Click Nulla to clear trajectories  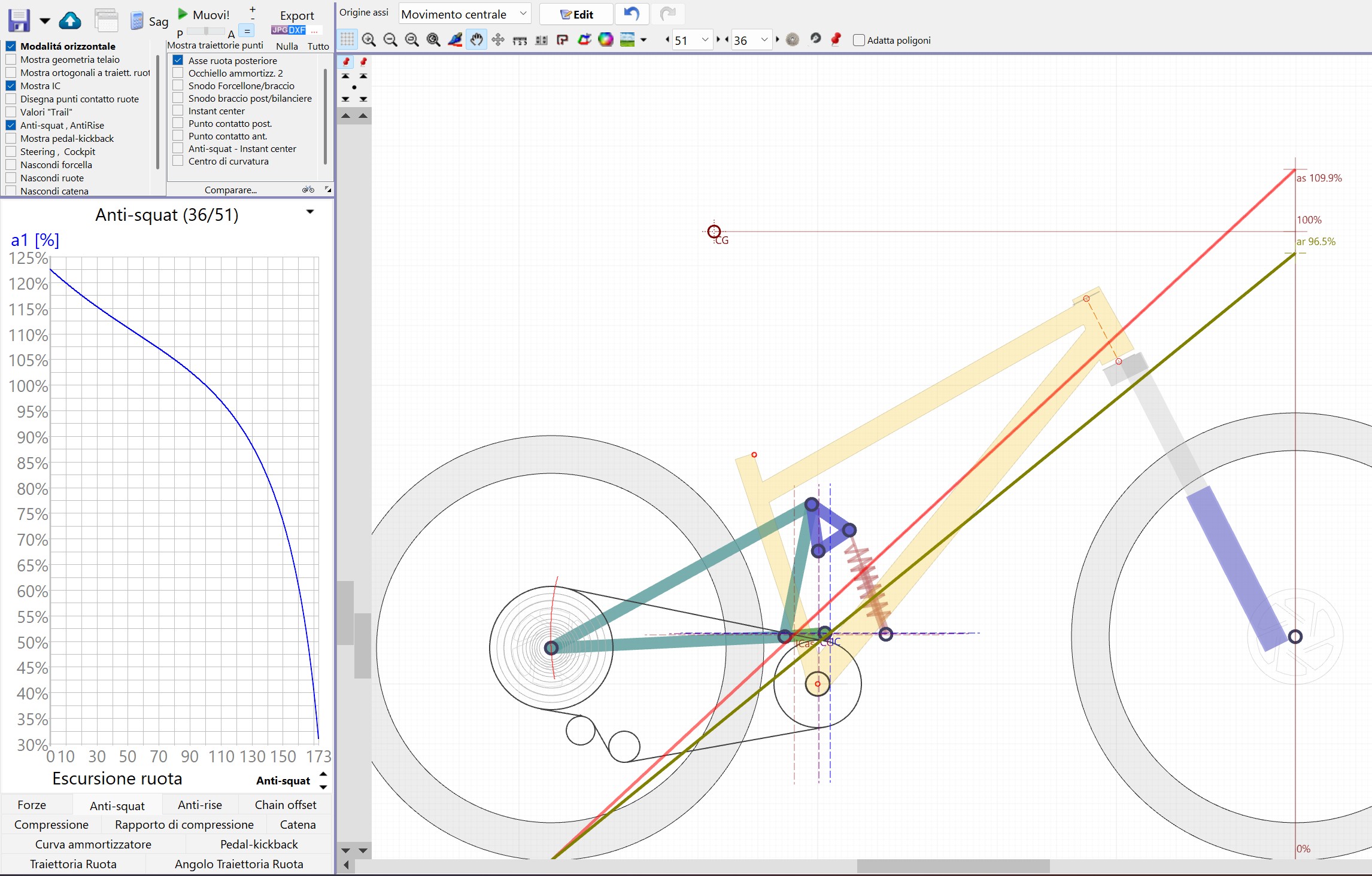[x=287, y=46]
